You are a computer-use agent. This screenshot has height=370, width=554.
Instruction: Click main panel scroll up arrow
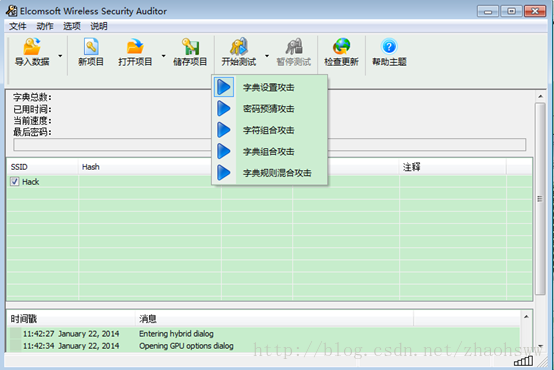point(540,96)
